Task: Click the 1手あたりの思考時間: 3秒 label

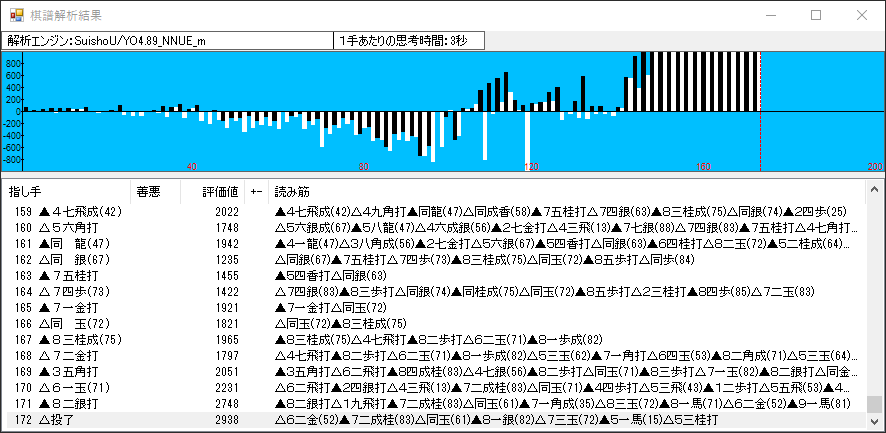Action: point(410,41)
